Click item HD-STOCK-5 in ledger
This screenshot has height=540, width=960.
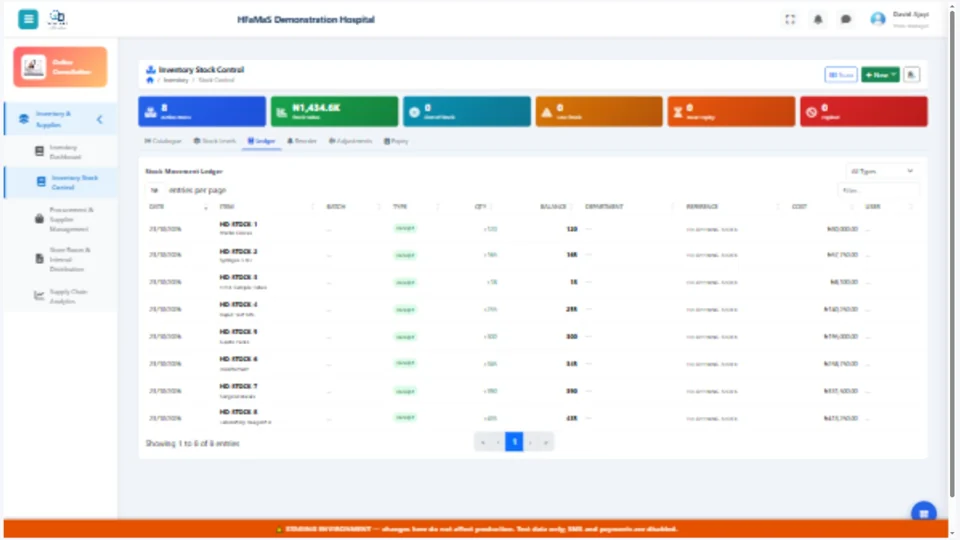(x=238, y=332)
